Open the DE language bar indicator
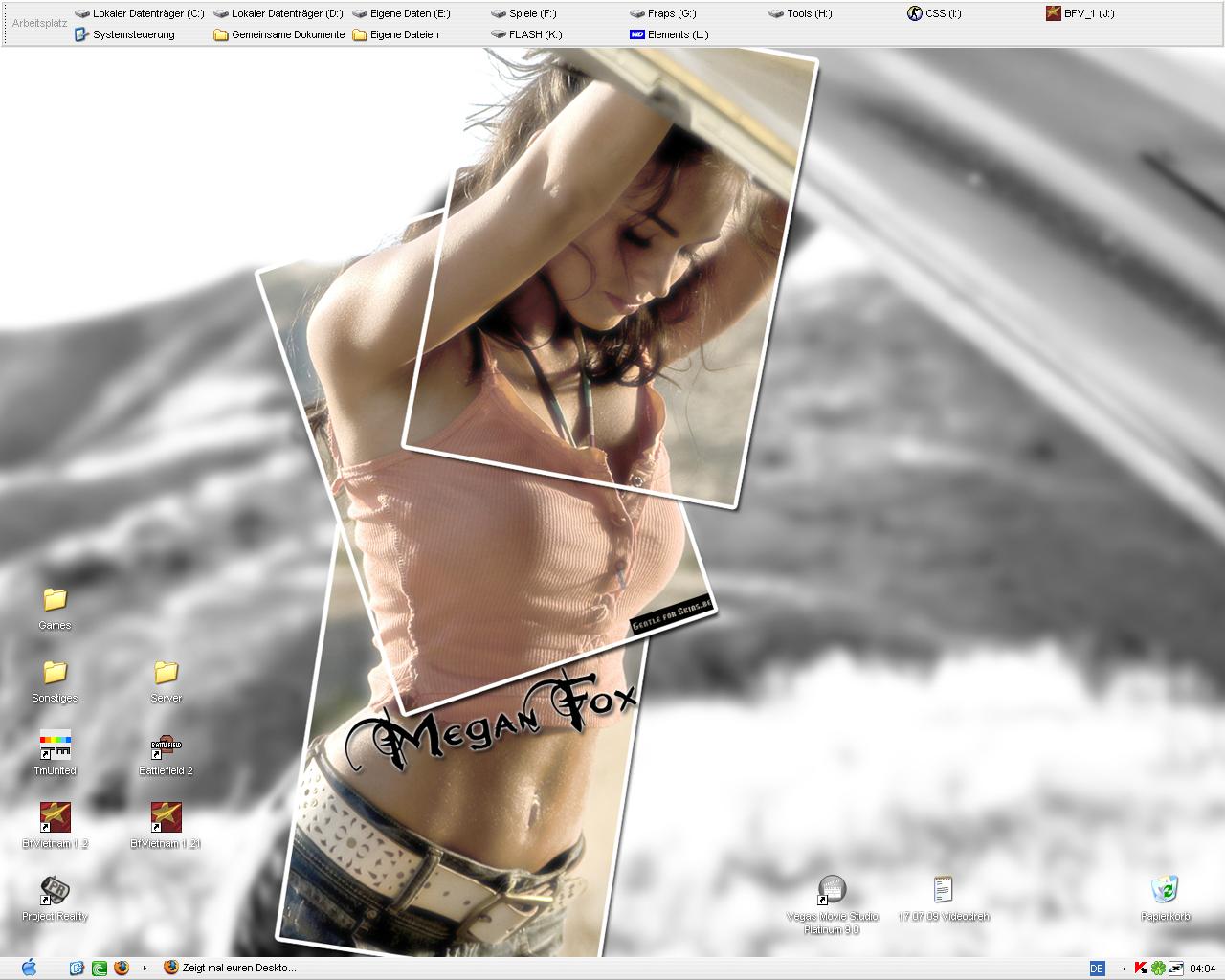Viewport: 1225px width, 980px height. tap(1097, 968)
